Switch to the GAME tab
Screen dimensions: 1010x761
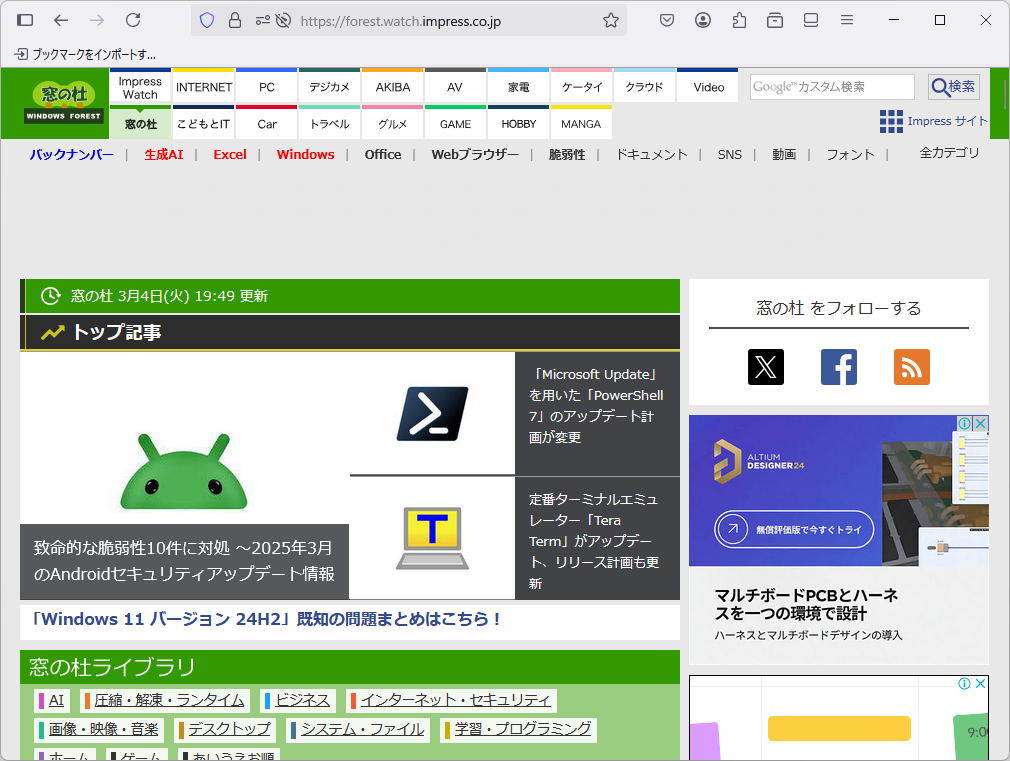[454, 124]
